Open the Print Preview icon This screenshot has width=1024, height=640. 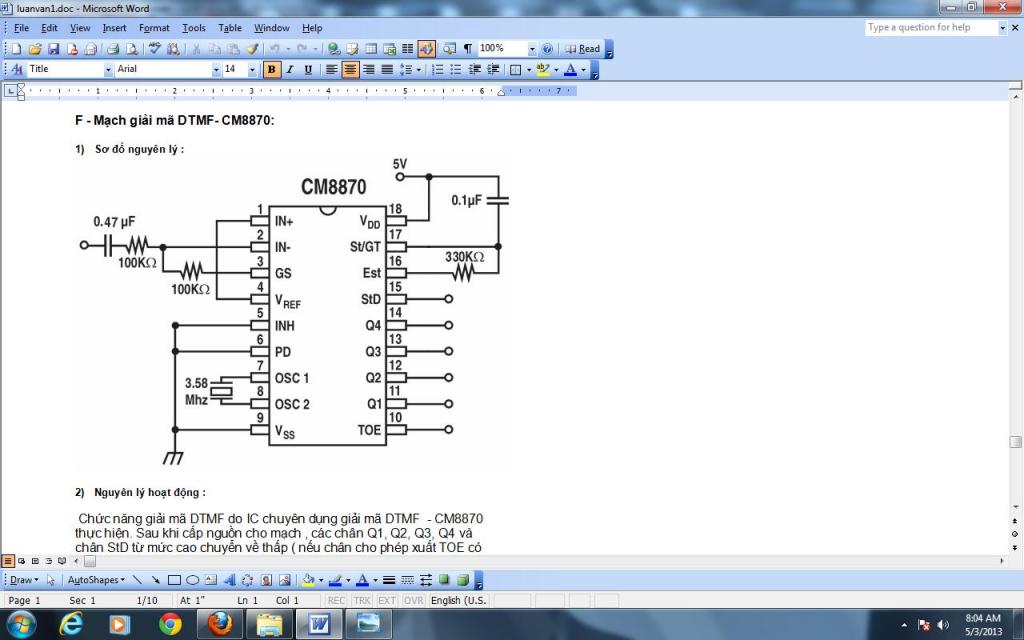click(129, 48)
